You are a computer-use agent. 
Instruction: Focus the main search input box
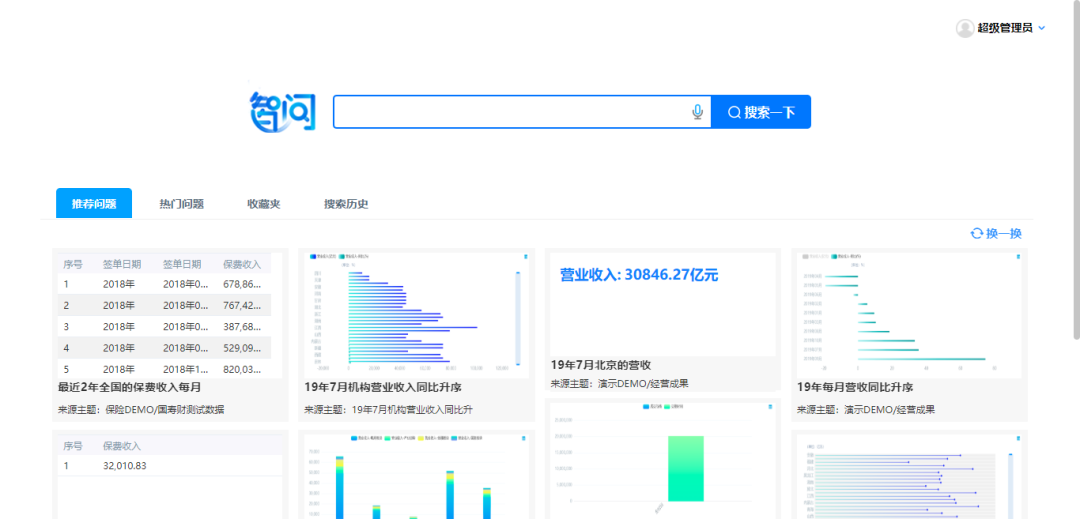coord(510,112)
